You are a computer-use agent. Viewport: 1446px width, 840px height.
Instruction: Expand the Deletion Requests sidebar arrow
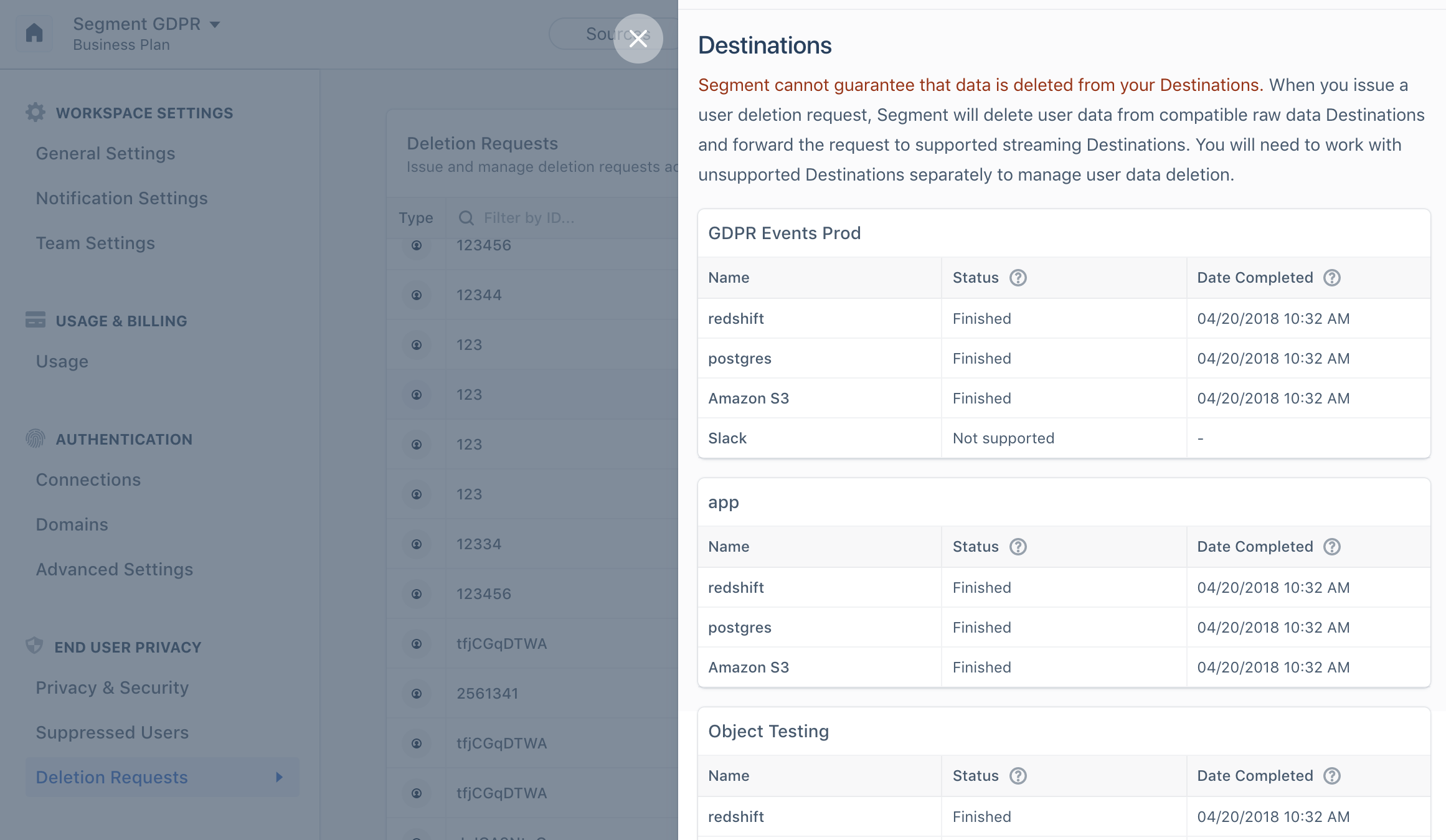(x=279, y=777)
